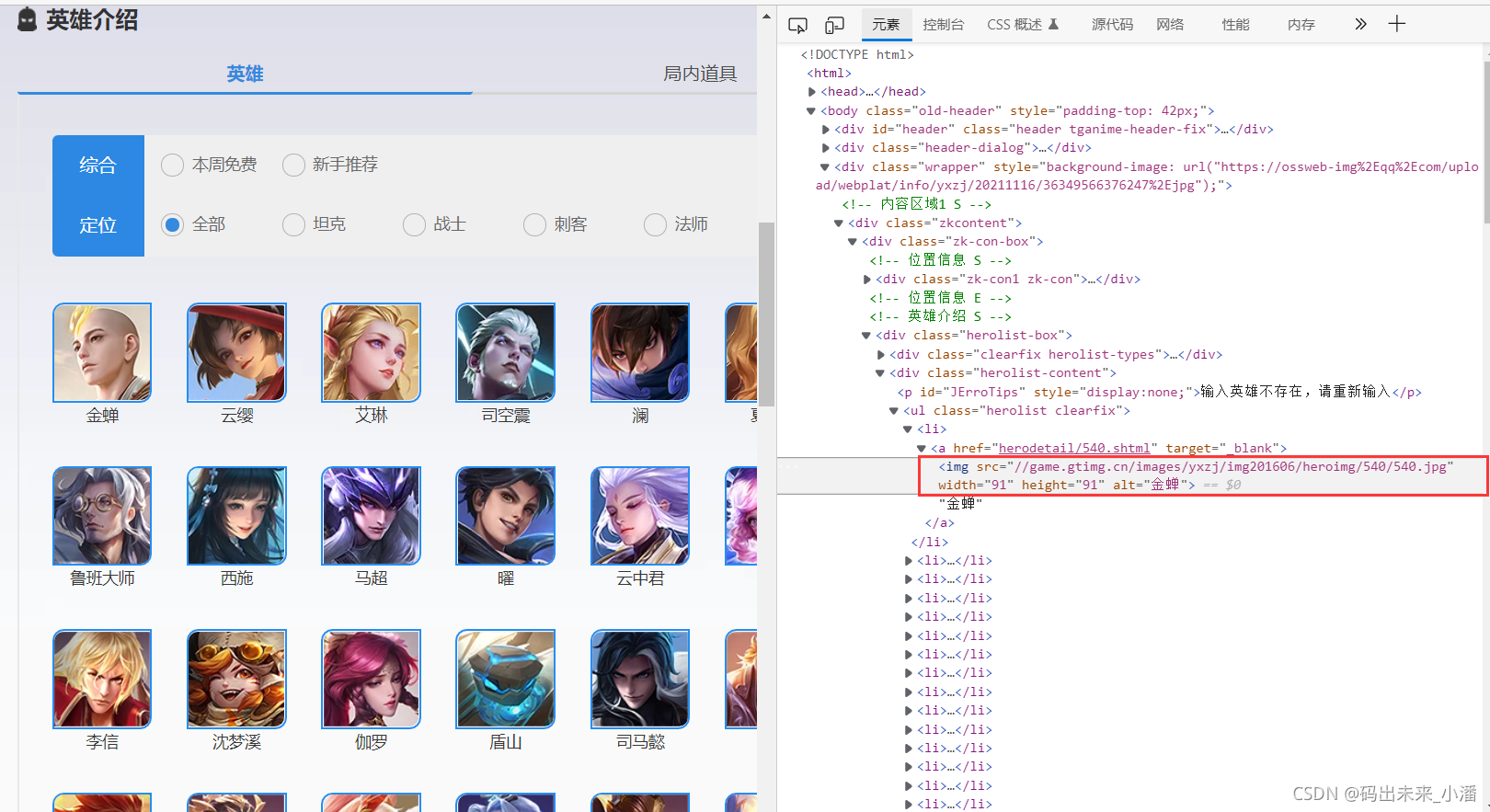Expand the clearfix herolist-types div node
The width and height of the screenshot is (1490, 812).
(881, 355)
